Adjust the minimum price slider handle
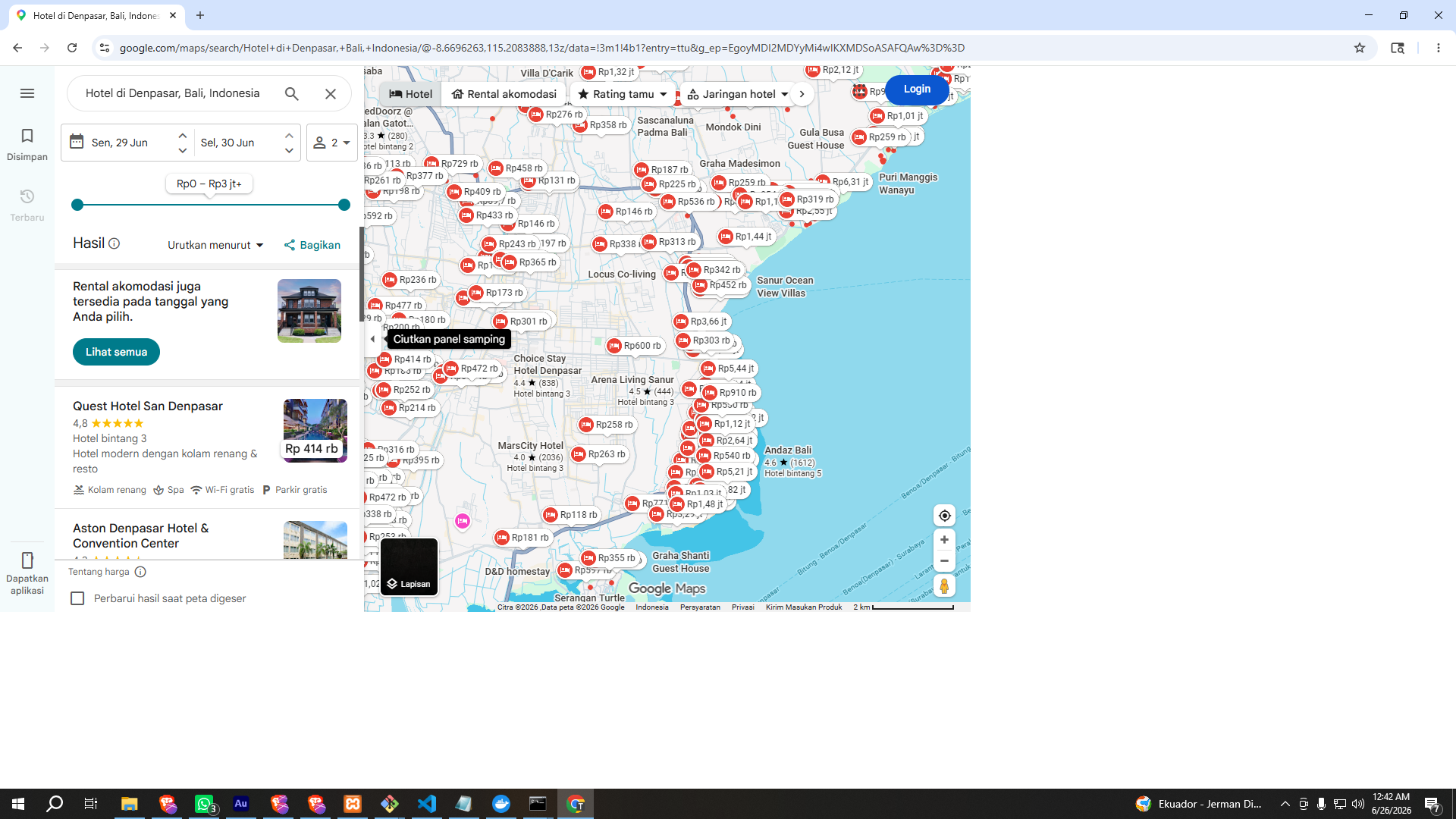The width and height of the screenshot is (1456, 819). [x=77, y=205]
